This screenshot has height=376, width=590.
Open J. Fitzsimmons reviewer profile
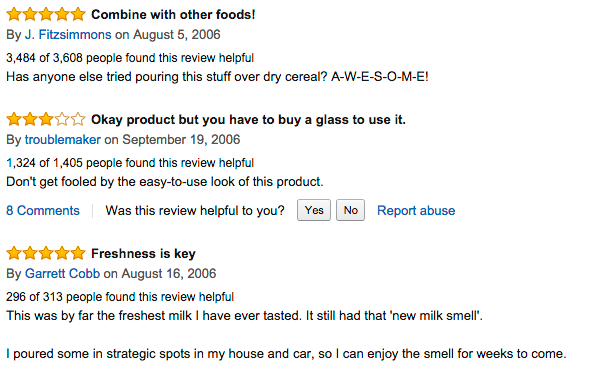pos(68,35)
